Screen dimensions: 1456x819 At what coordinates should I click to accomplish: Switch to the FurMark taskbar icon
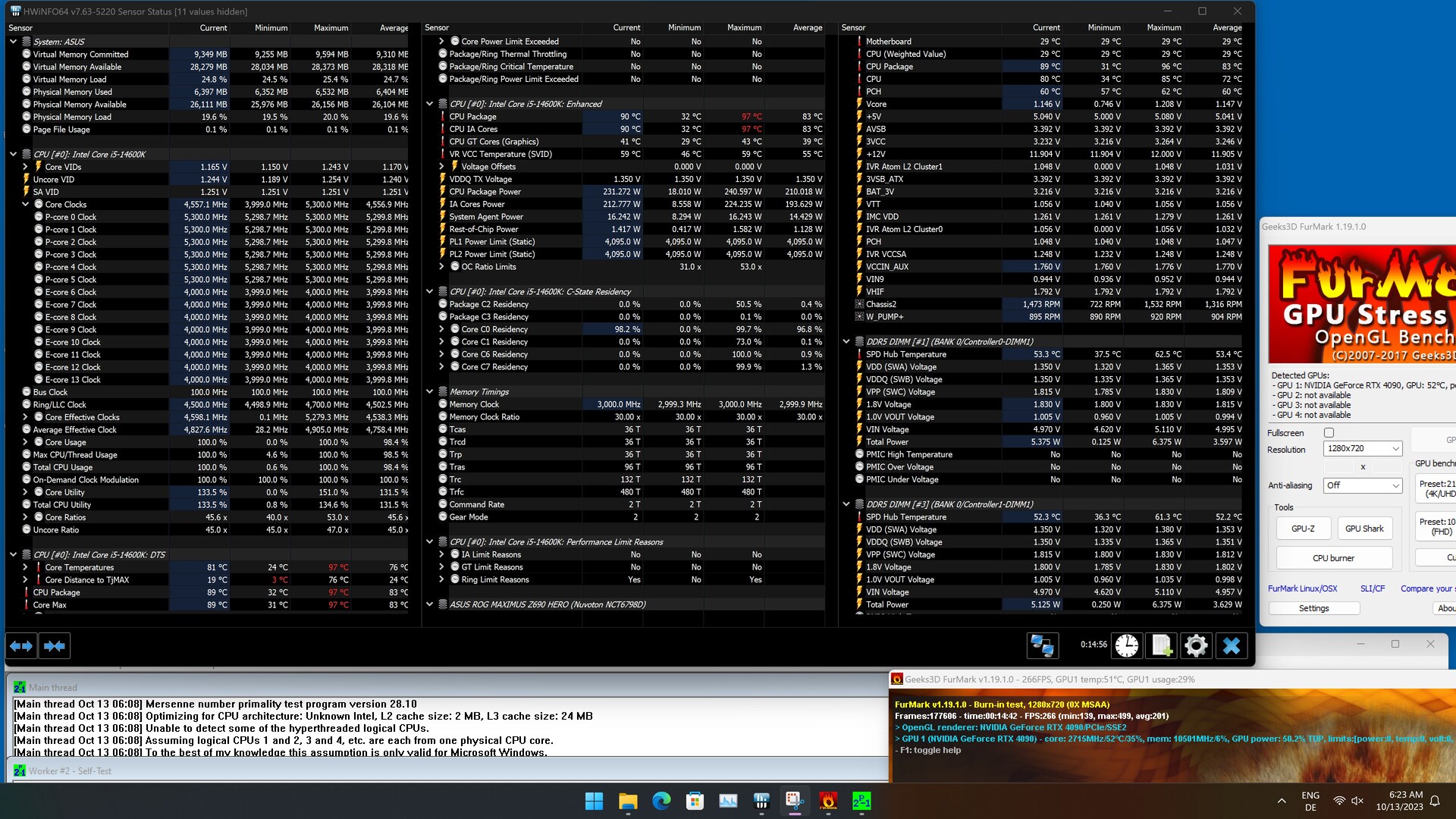coord(828,801)
